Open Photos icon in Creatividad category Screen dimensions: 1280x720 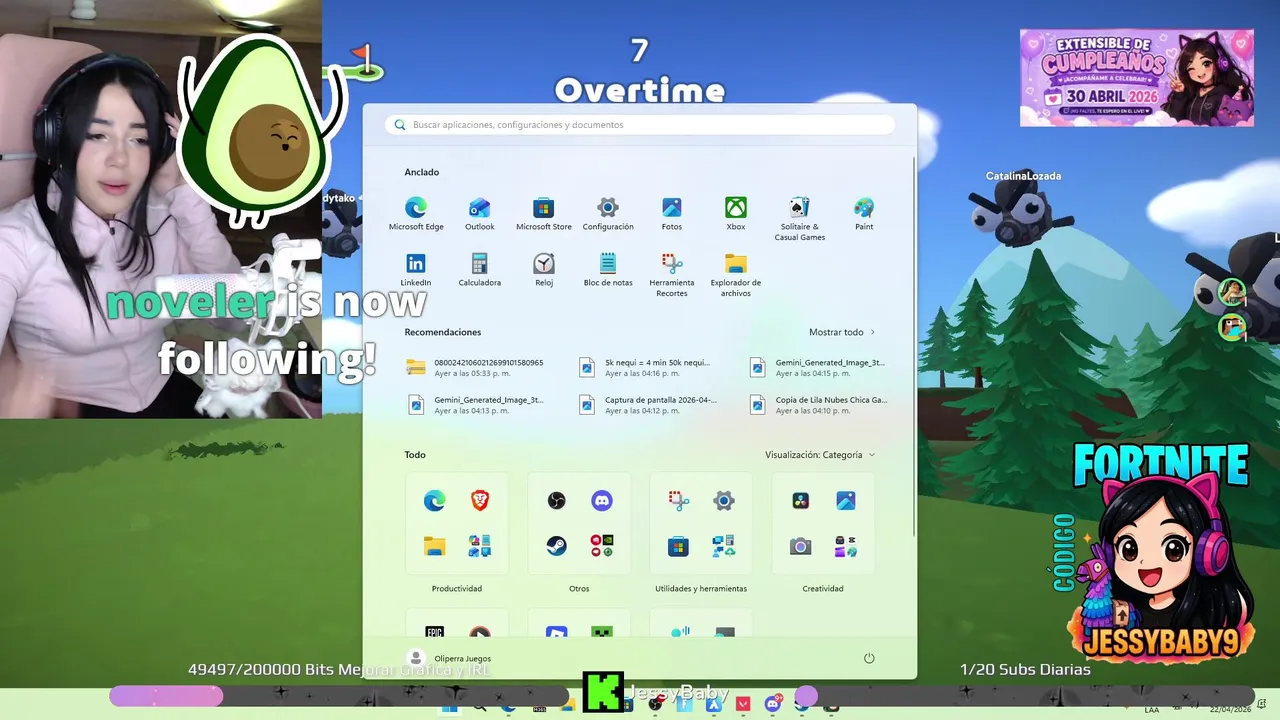tap(846, 501)
